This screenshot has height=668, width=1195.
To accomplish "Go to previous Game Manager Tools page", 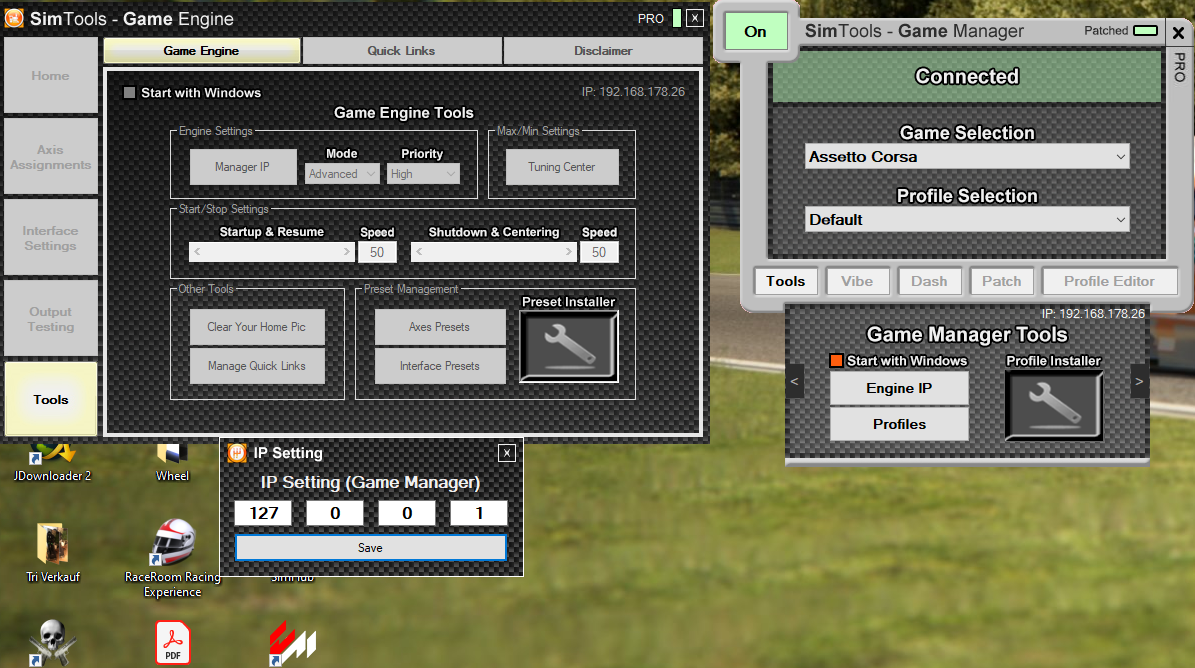I will 794,382.
